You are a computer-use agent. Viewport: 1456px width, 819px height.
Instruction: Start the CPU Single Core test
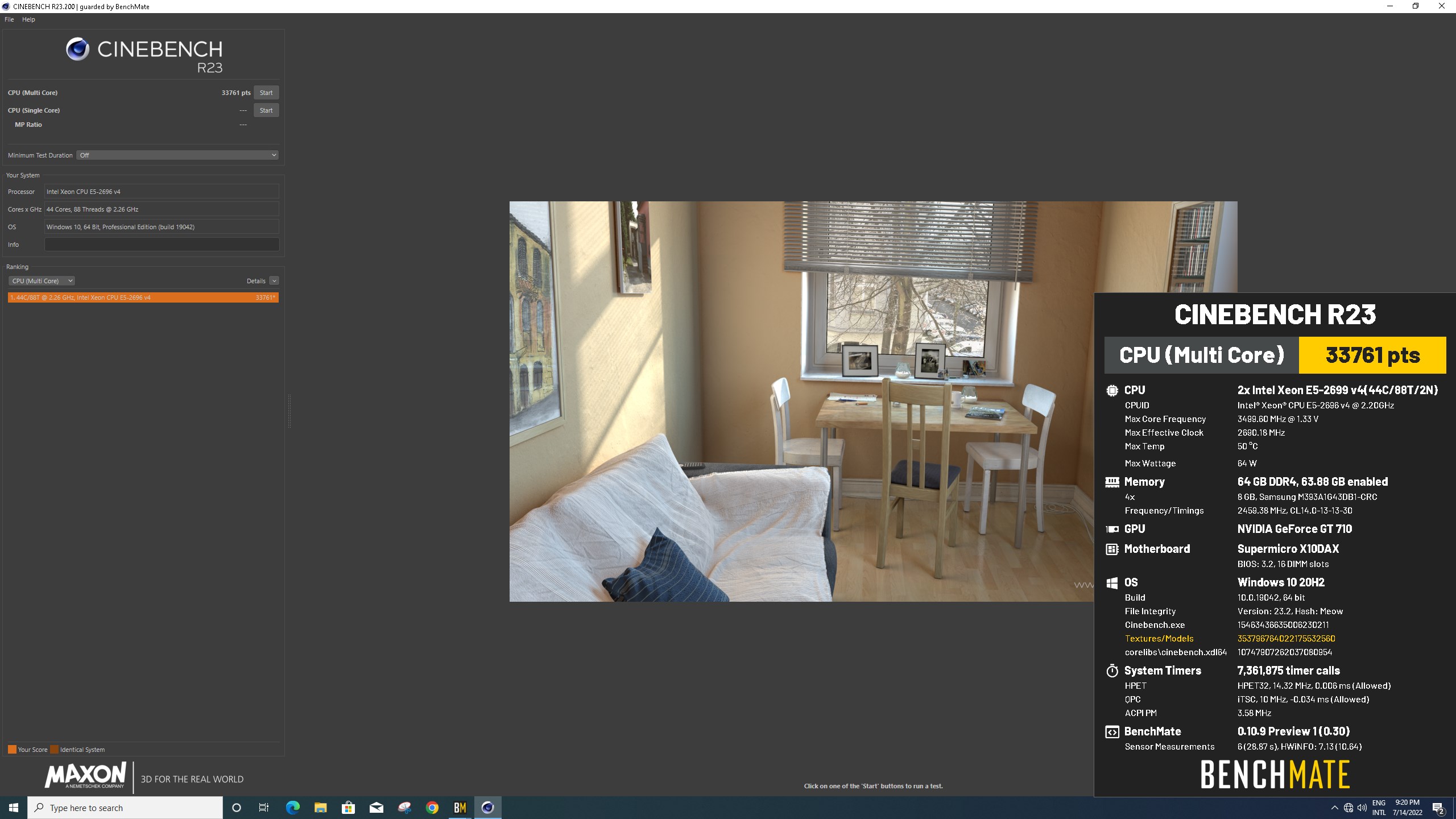coord(266,110)
